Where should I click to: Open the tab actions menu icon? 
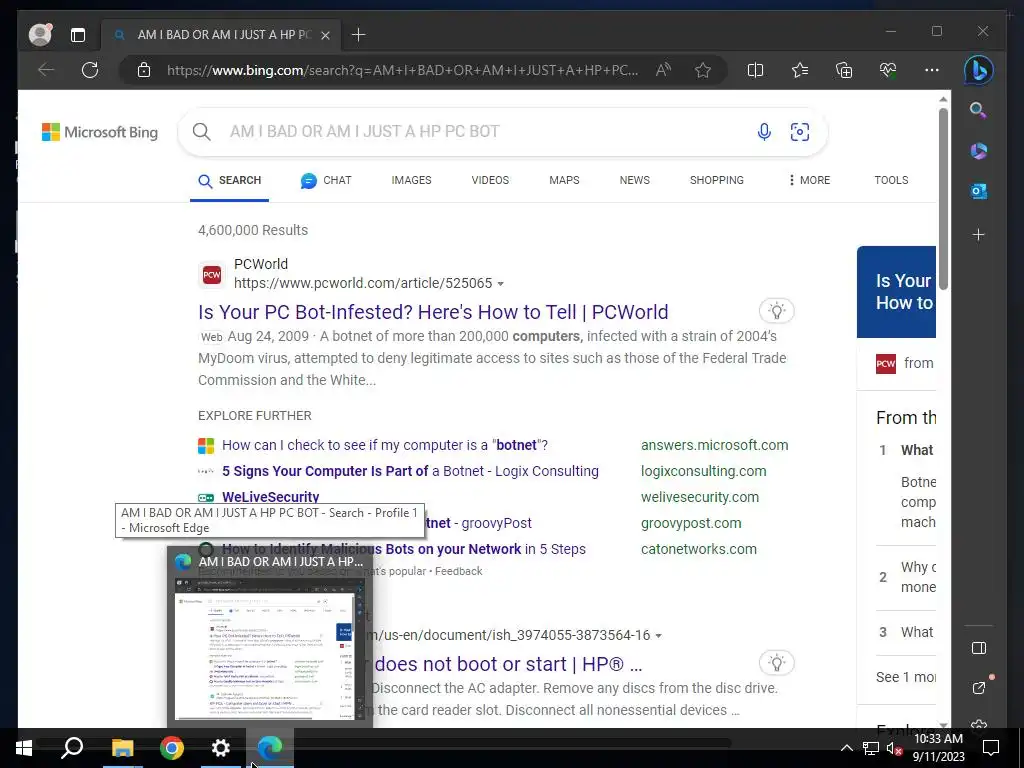78,35
